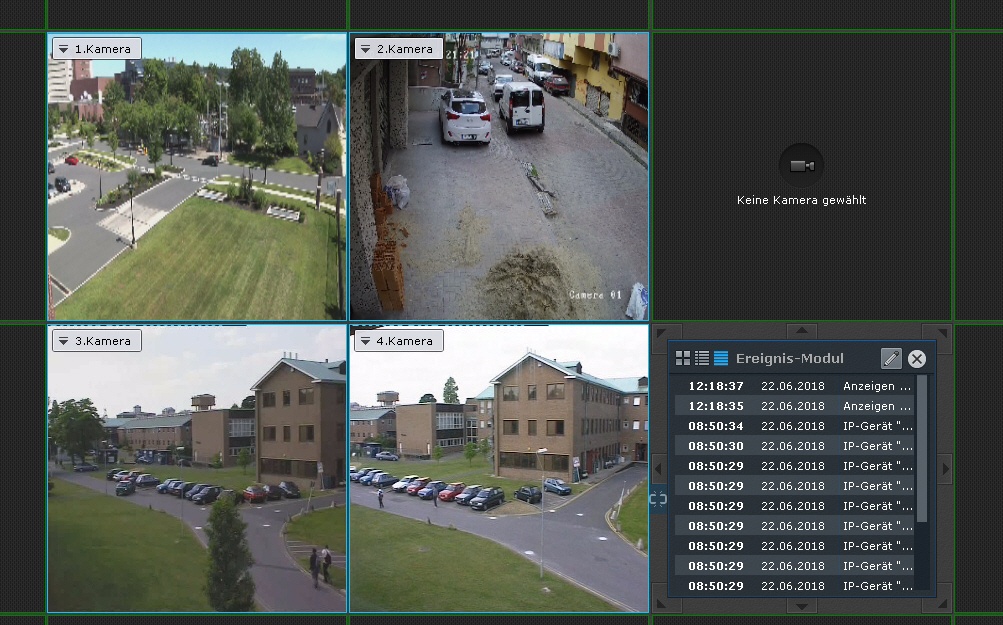Switch Ereignis-Modul to tile grid view
The width and height of the screenshot is (1003, 625).
(683, 358)
